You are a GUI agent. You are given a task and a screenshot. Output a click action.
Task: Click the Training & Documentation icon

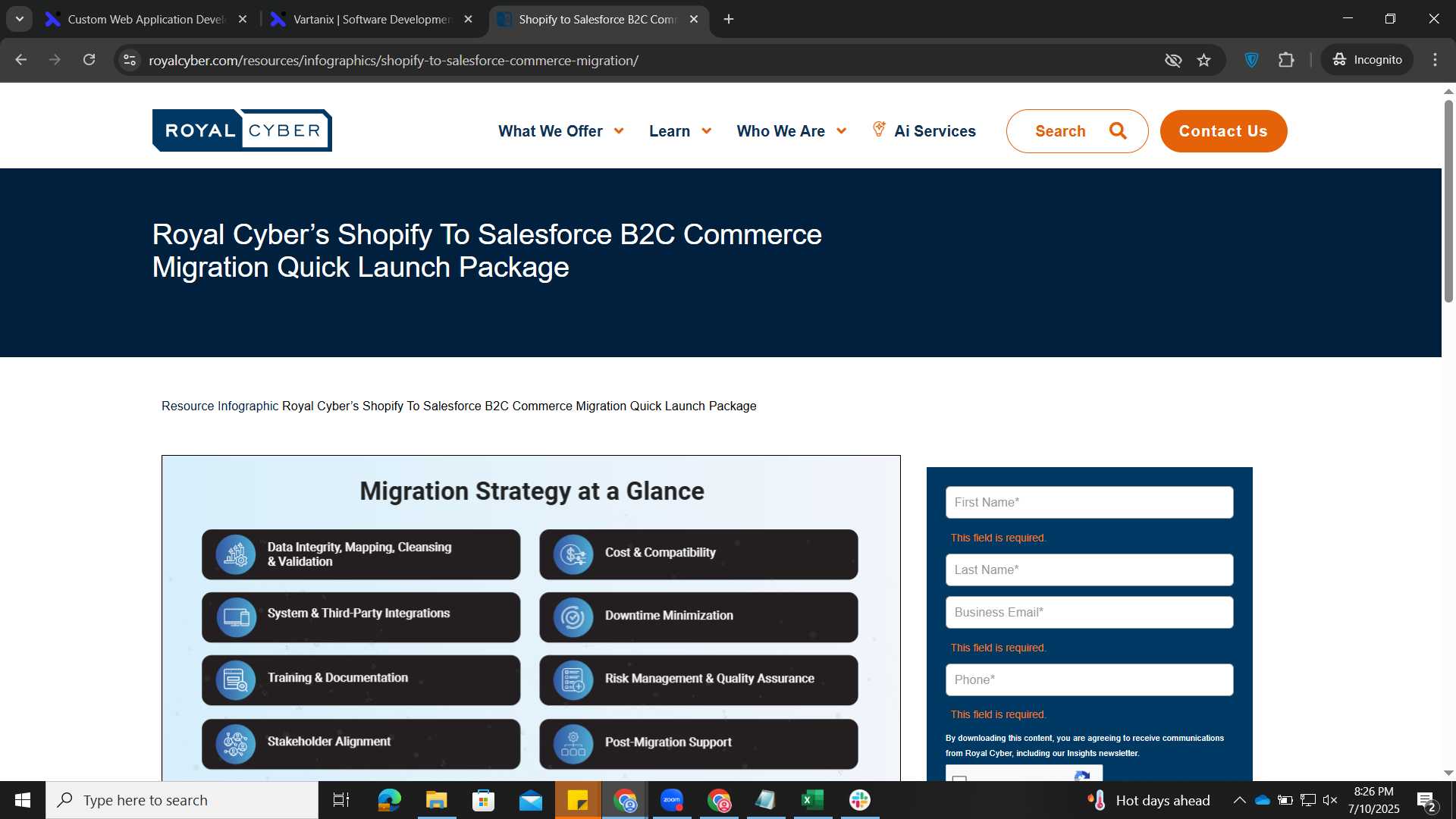point(236,680)
